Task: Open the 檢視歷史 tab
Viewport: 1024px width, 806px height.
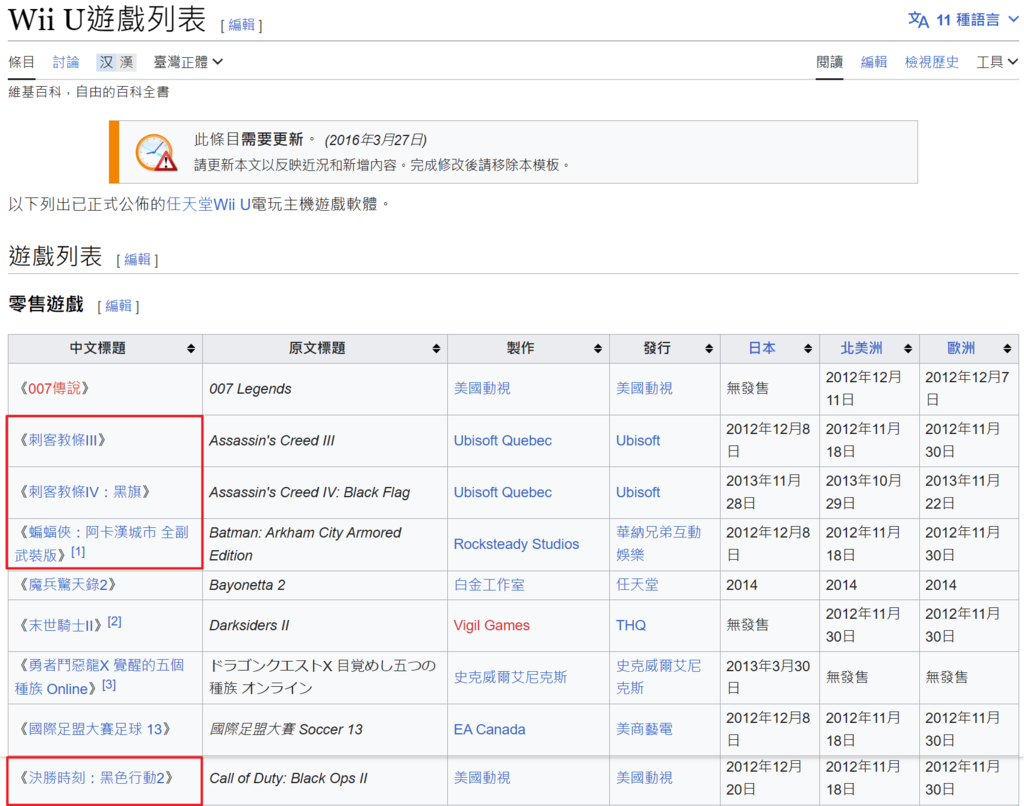Action: 932,62
